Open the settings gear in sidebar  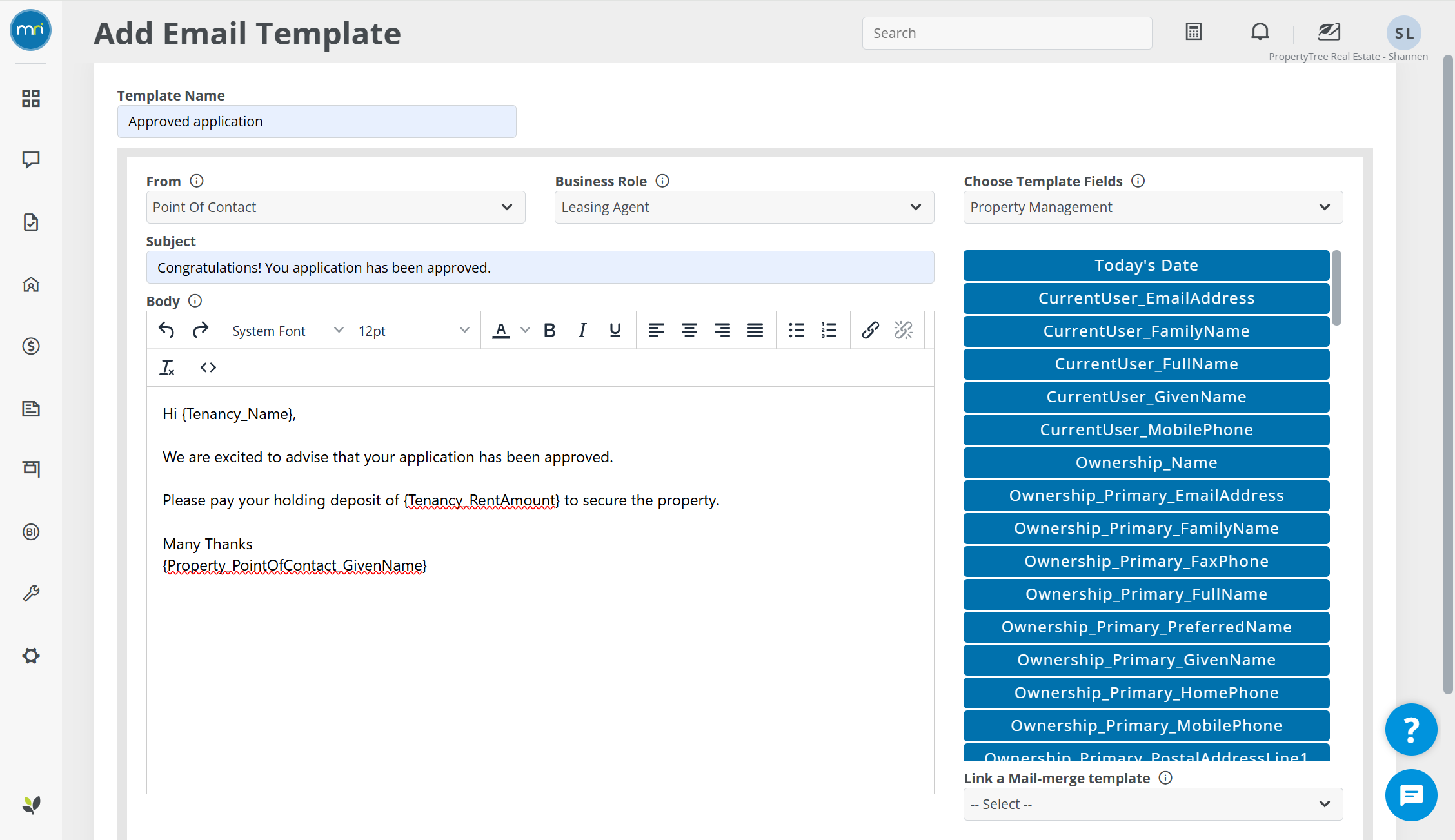31,656
